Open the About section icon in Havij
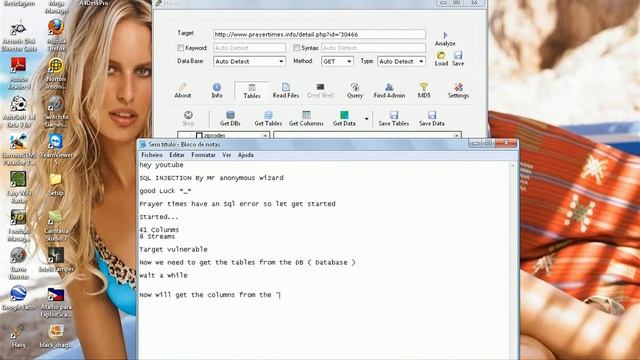This screenshot has height=360, width=640. 182,87
